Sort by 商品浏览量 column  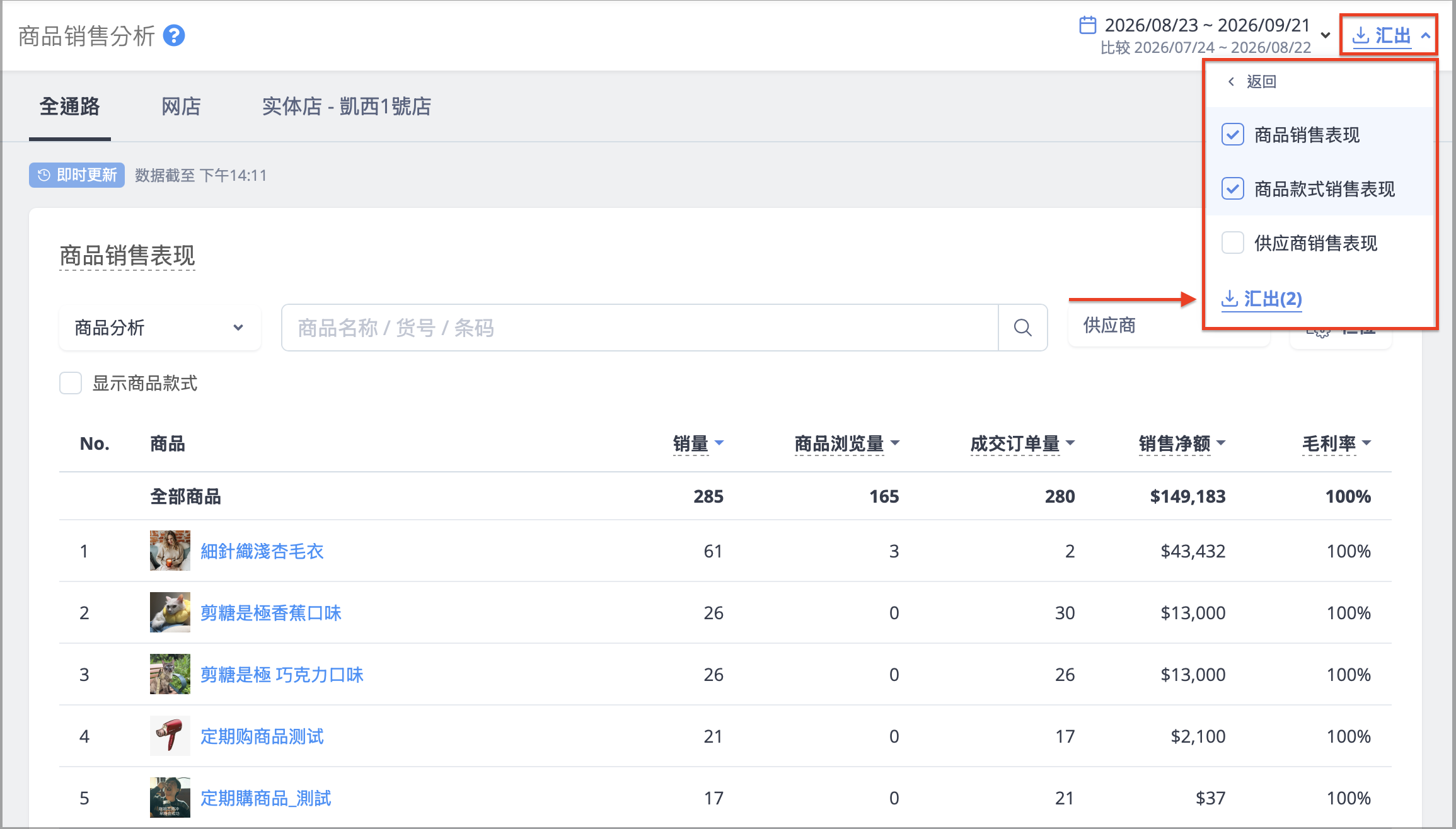pos(846,443)
